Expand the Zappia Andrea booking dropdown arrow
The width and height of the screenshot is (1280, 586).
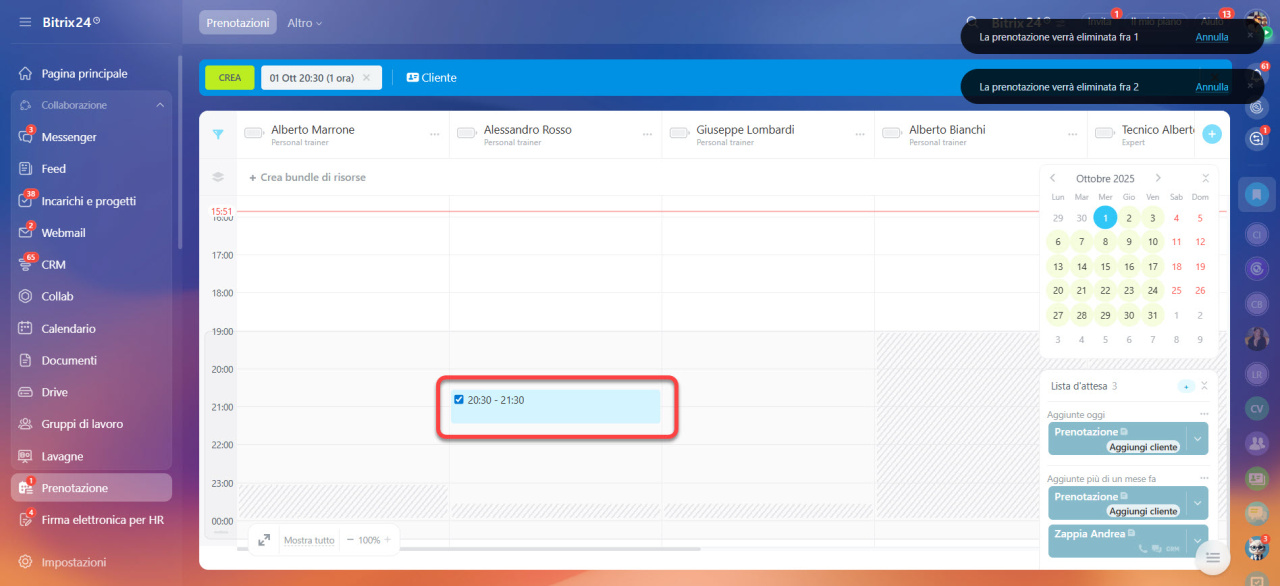click(1197, 541)
